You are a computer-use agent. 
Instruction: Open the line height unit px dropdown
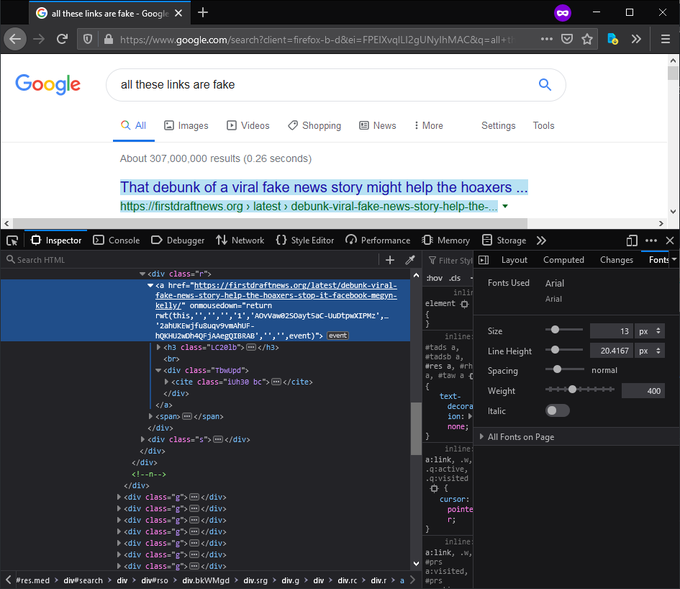[x=649, y=350]
